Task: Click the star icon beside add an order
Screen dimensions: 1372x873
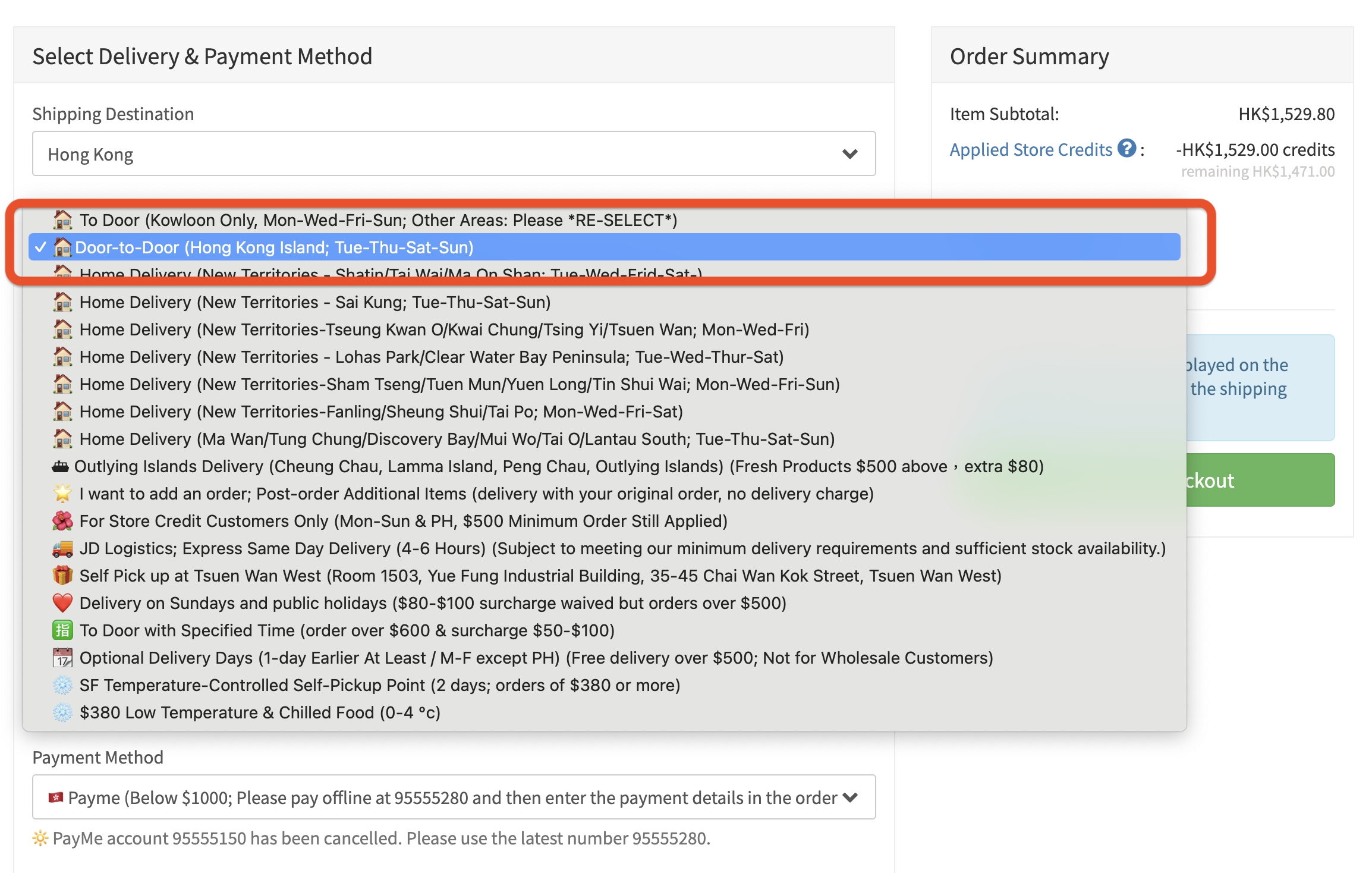Action: click(62, 494)
